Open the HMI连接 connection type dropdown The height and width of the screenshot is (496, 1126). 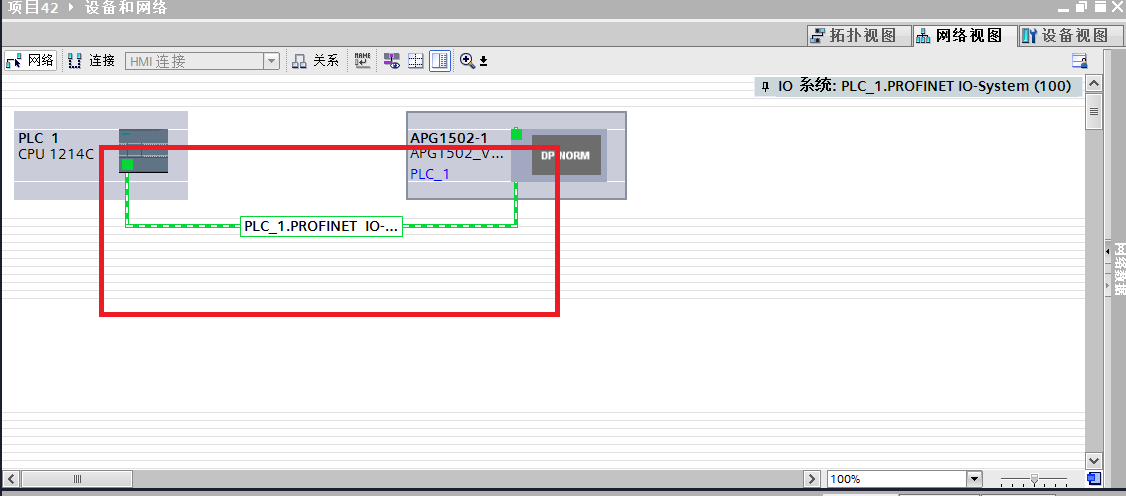tap(271, 61)
